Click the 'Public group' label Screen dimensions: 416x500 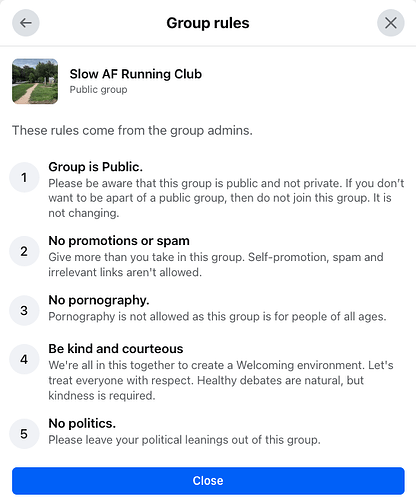[x=98, y=90]
